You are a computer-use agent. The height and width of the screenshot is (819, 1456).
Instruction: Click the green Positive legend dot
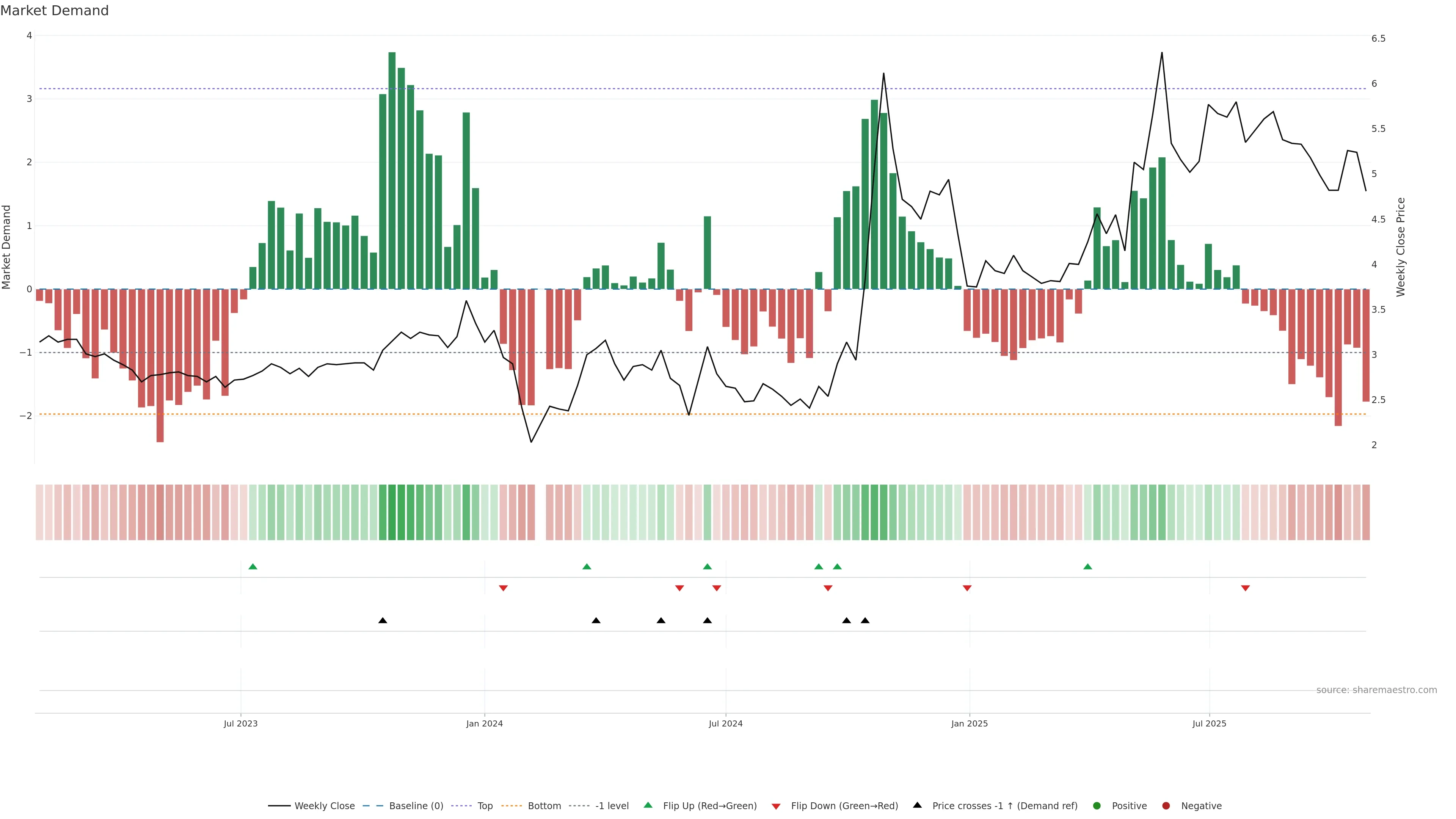coord(1097,806)
